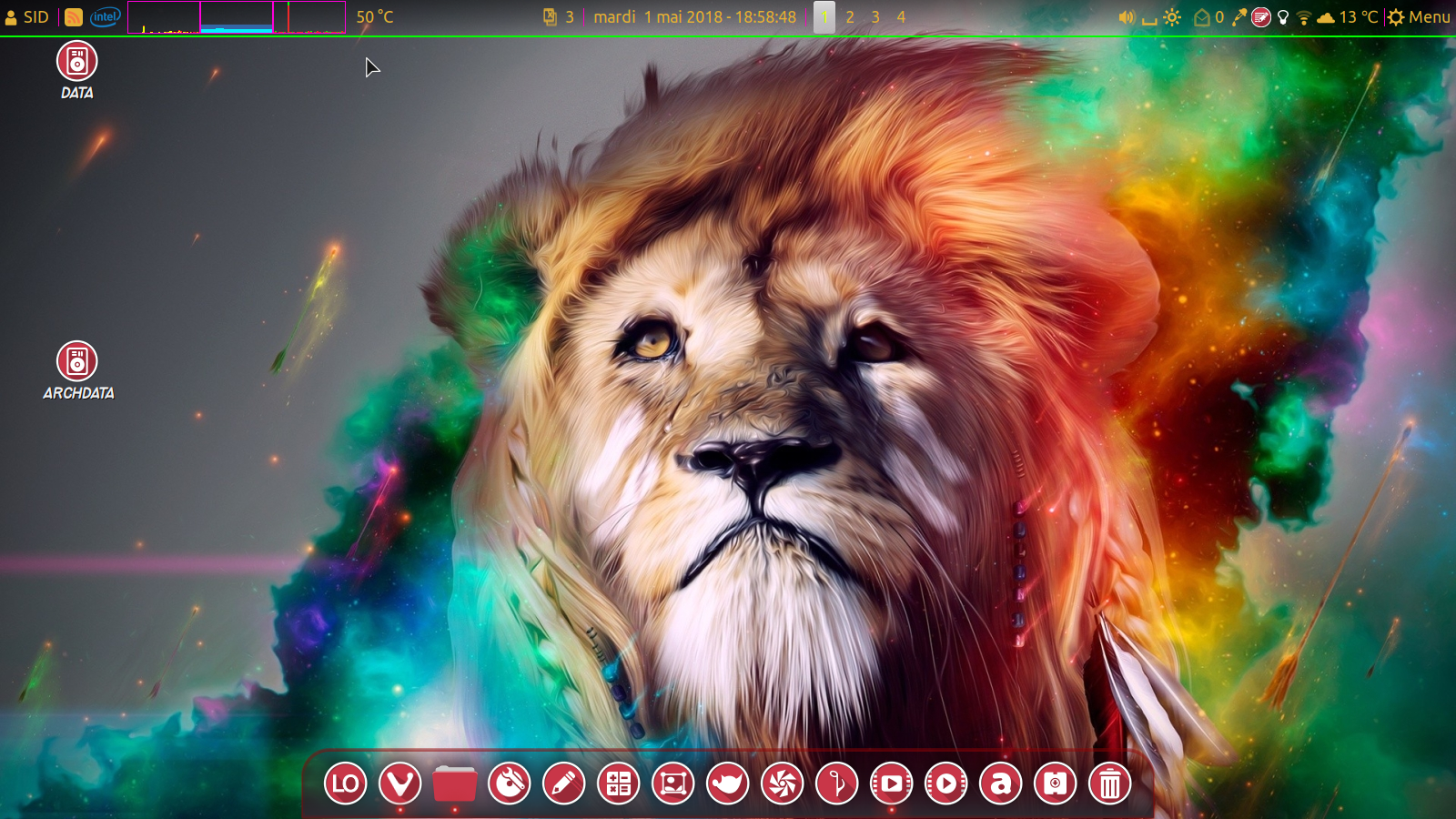Switch to workspace 4
Image resolution: width=1456 pixels, height=819 pixels.
[x=901, y=17]
